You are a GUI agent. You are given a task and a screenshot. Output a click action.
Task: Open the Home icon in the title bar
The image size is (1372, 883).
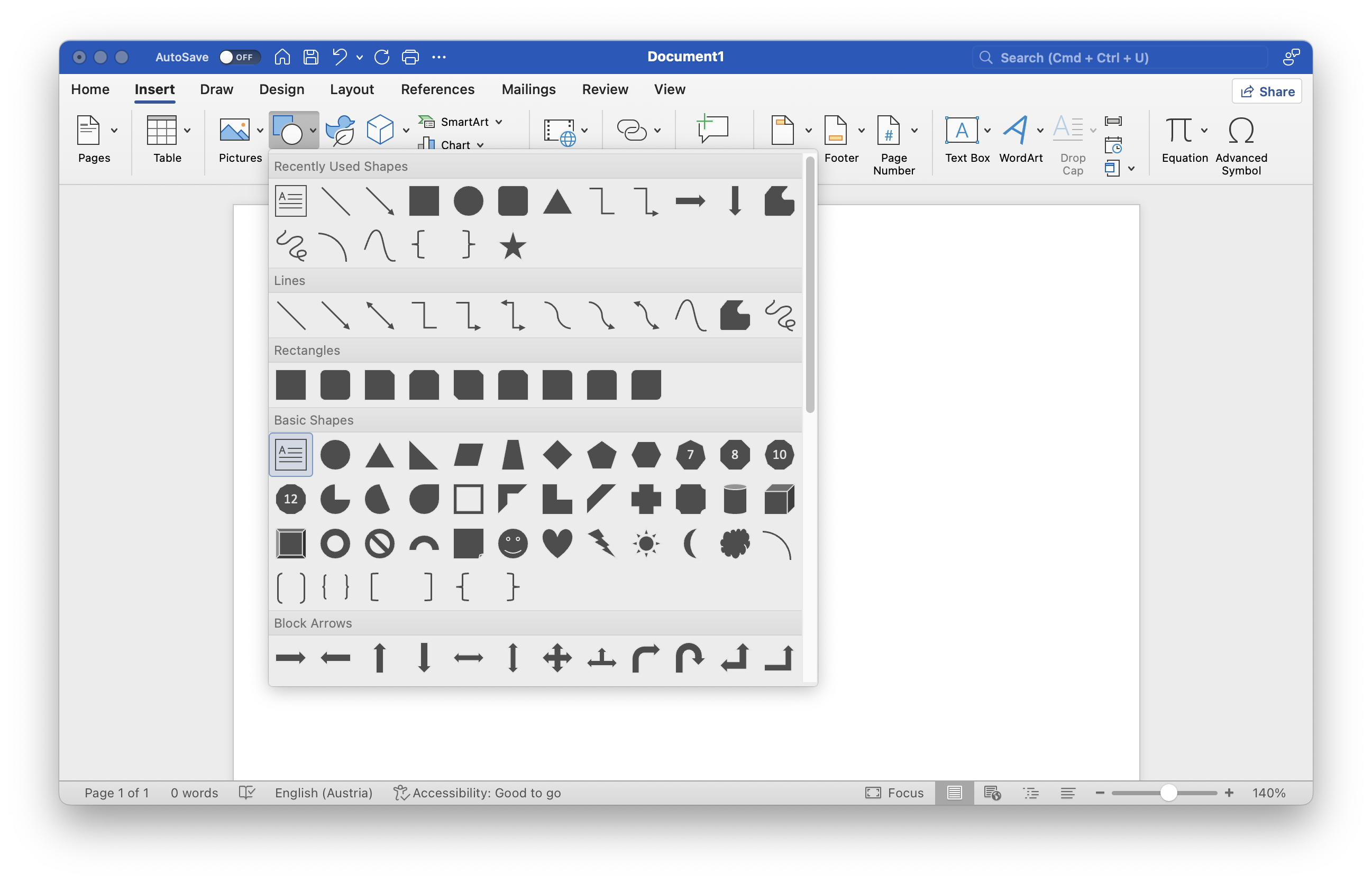click(x=281, y=57)
